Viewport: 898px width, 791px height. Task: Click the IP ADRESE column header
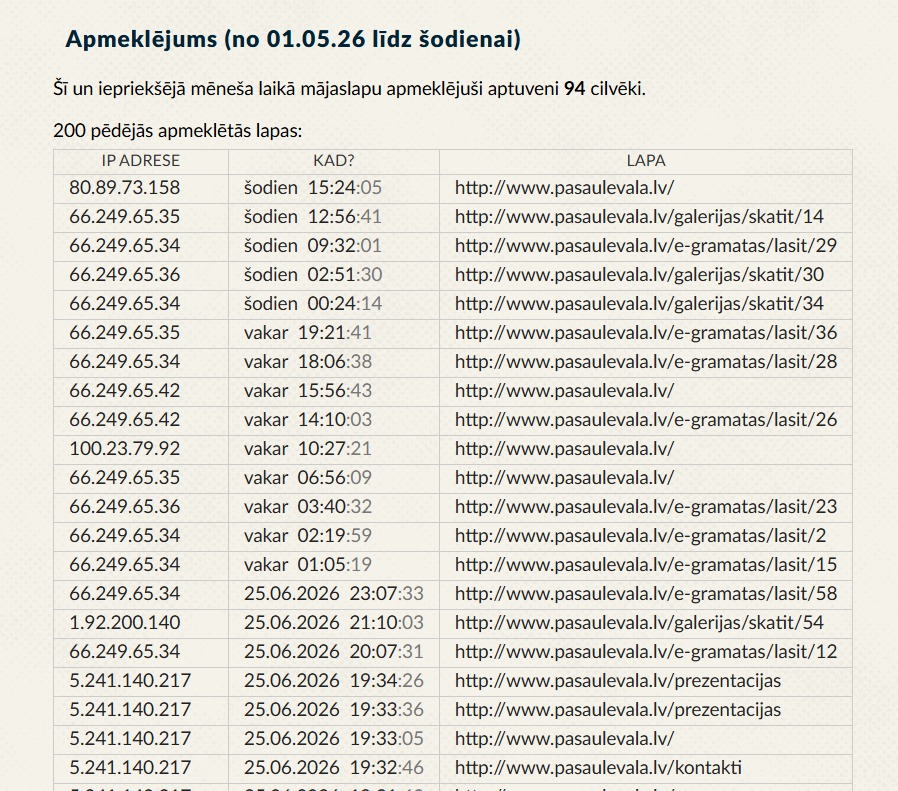pyautogui.click(x=140, y=161)
